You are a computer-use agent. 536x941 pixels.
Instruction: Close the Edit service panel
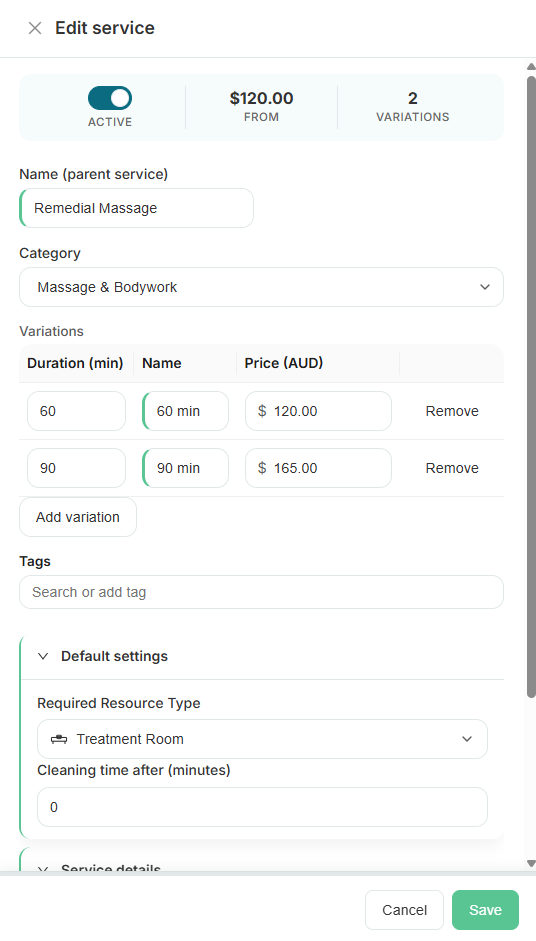click(x=35, y=28)
